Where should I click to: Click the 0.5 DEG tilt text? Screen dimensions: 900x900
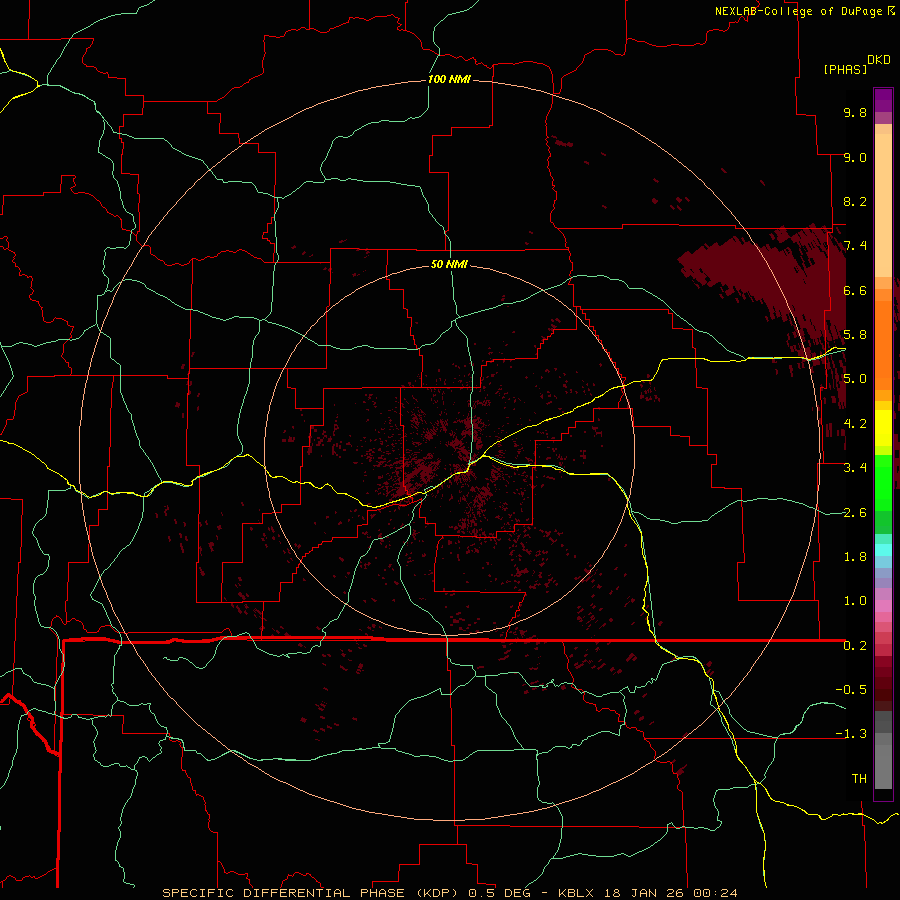[x=501, y=893]
